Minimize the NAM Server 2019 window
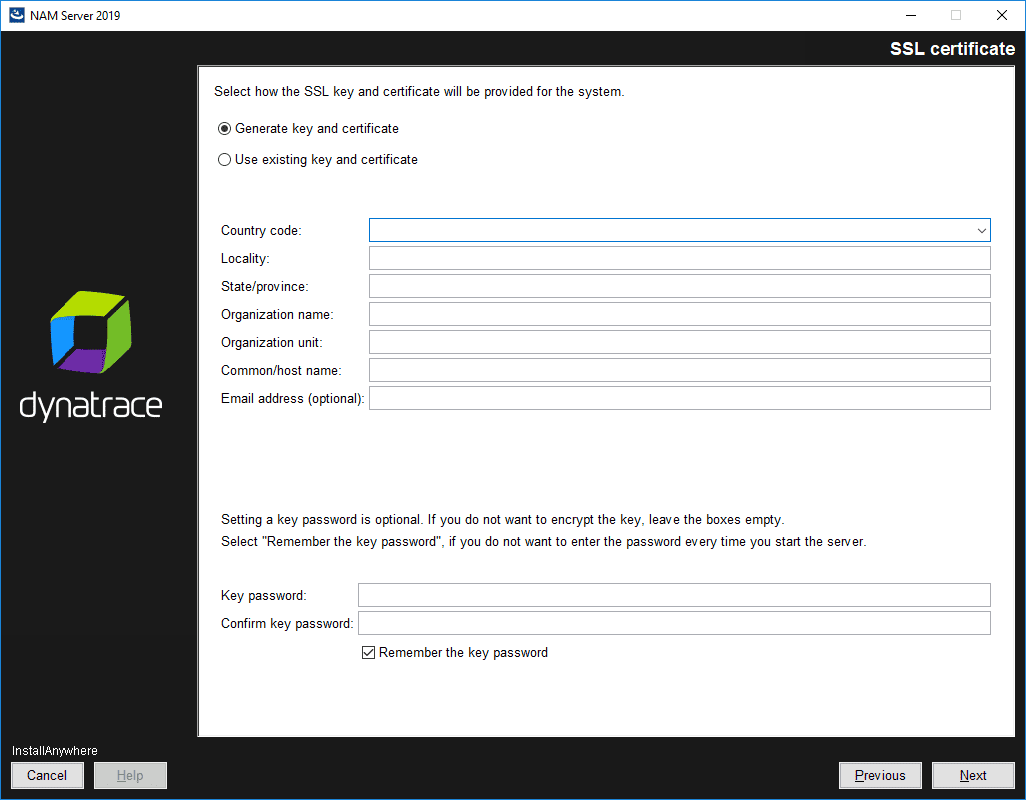Viewport: 1026px width, 800px height. (x=911, y=15)
